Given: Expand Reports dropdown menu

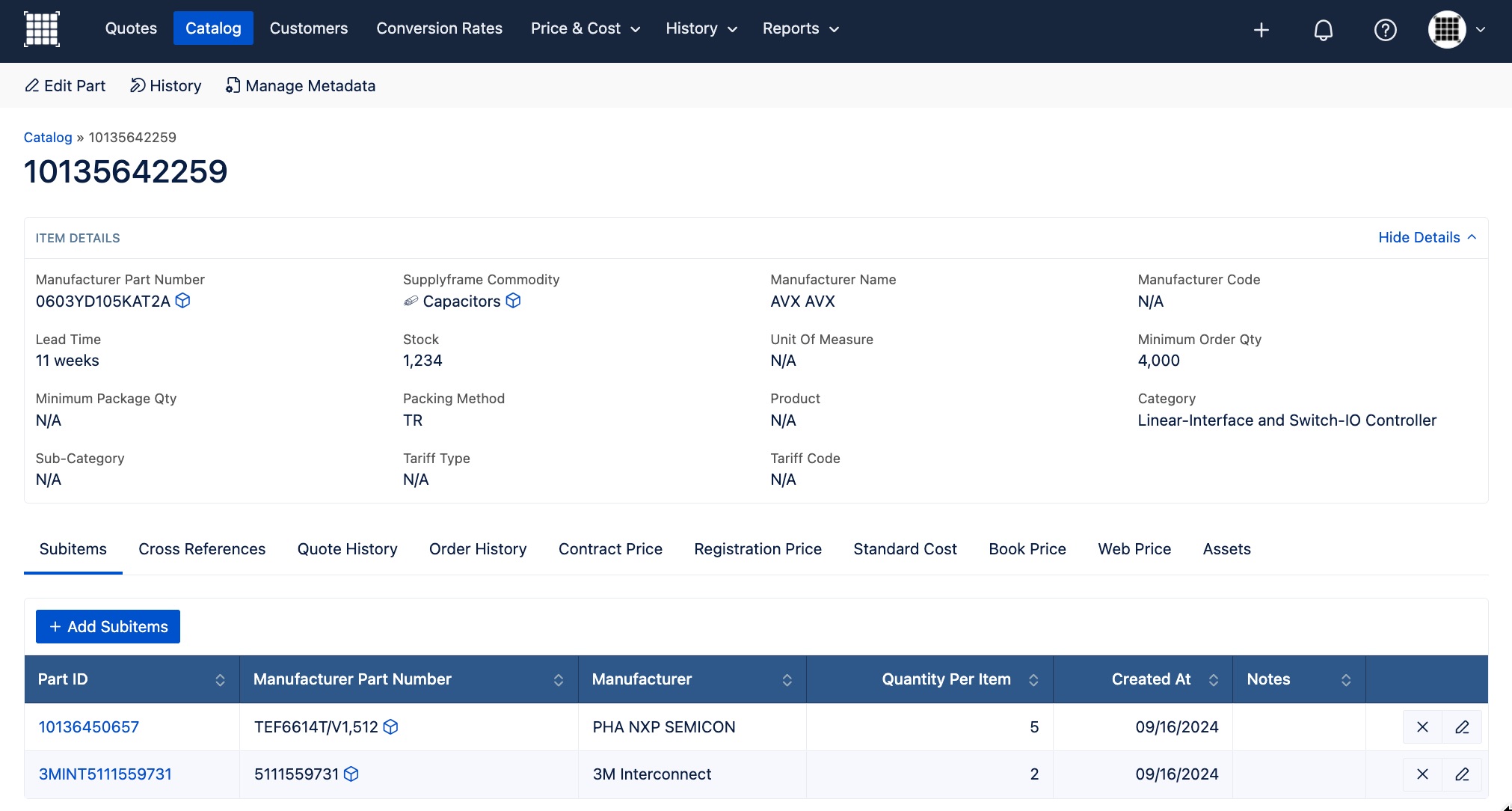Looking at the screenshot, I should pos(801,28).
